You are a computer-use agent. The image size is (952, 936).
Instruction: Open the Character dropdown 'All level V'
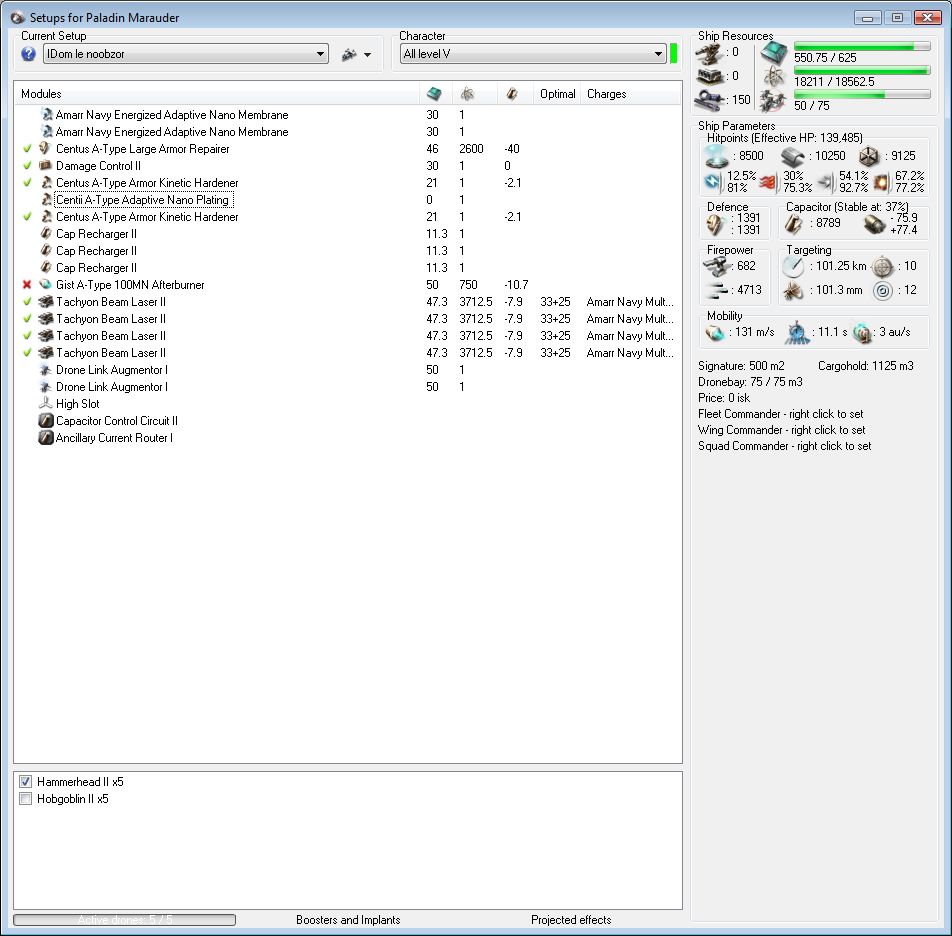click(533, 54)
